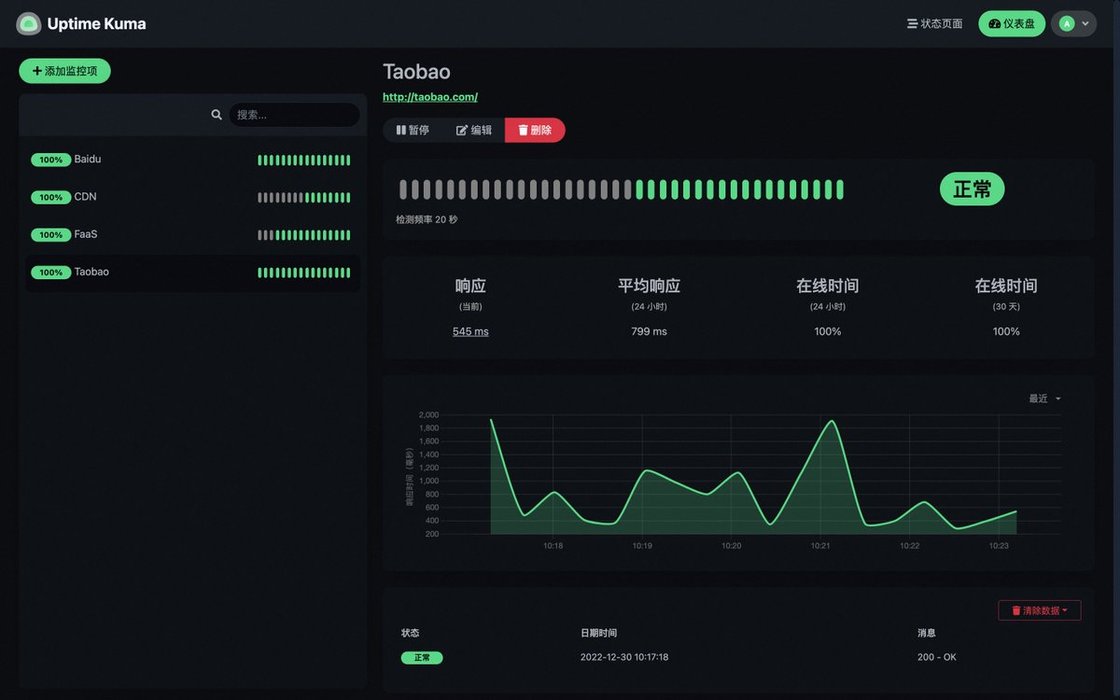Go to the 仪表盘 dashboard
Viewport: 1120px width, 700px height.
pyautogui.click(x=1011, y=24)
